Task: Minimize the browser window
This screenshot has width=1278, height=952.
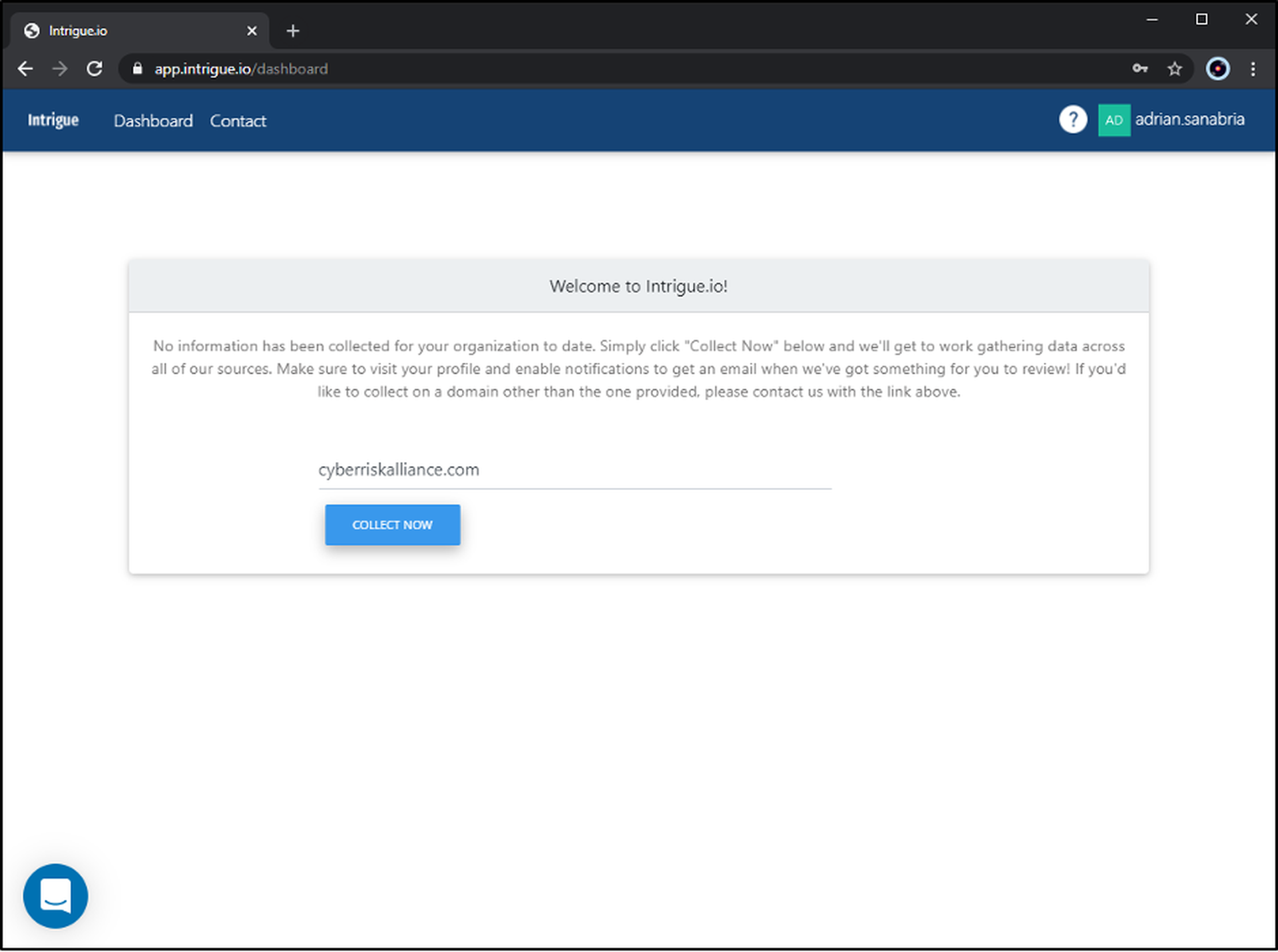Action: coord(1152,19)
